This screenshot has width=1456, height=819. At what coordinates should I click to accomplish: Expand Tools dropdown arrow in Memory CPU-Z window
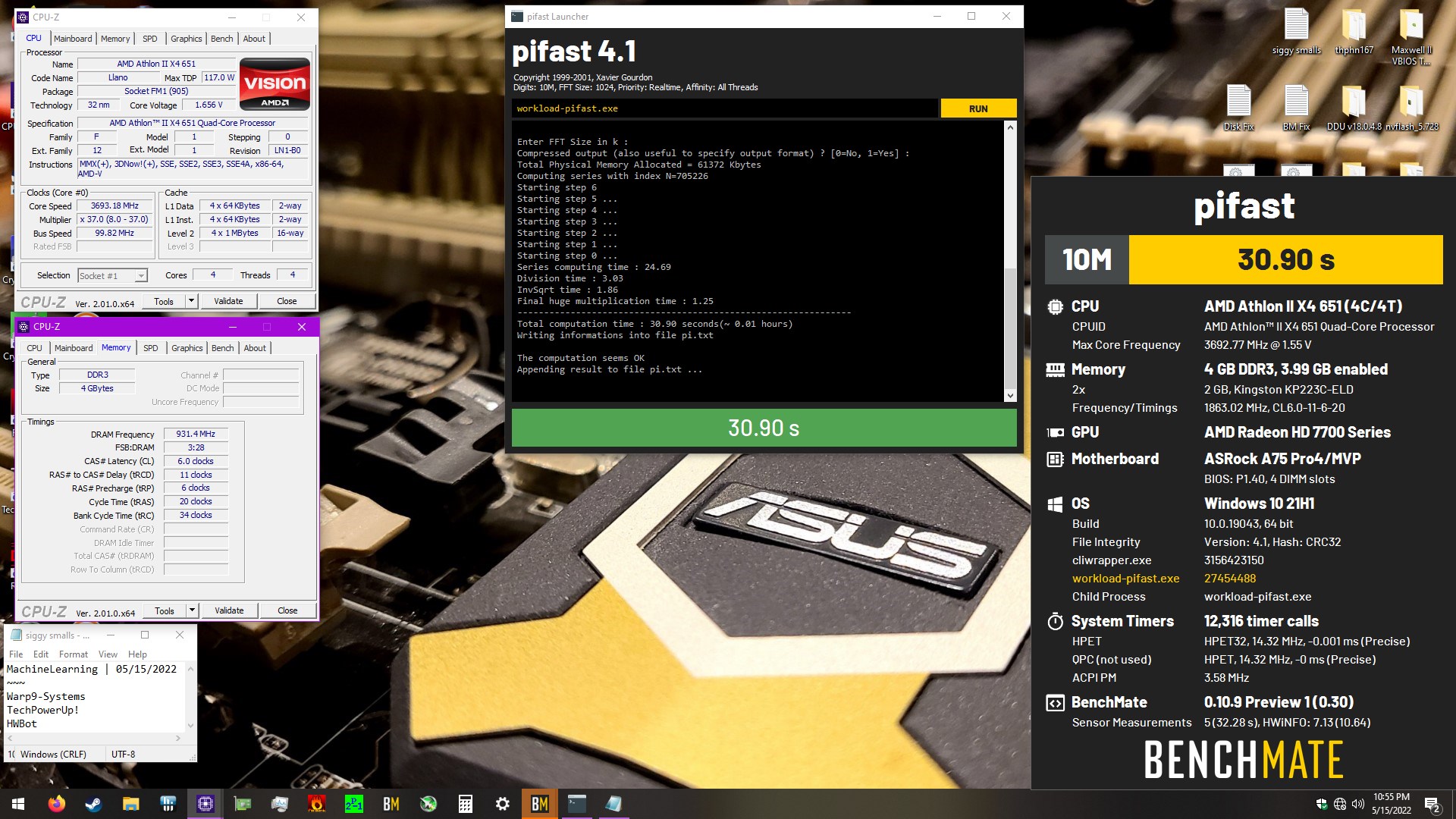pyautogui.click(x=193, y=610)
